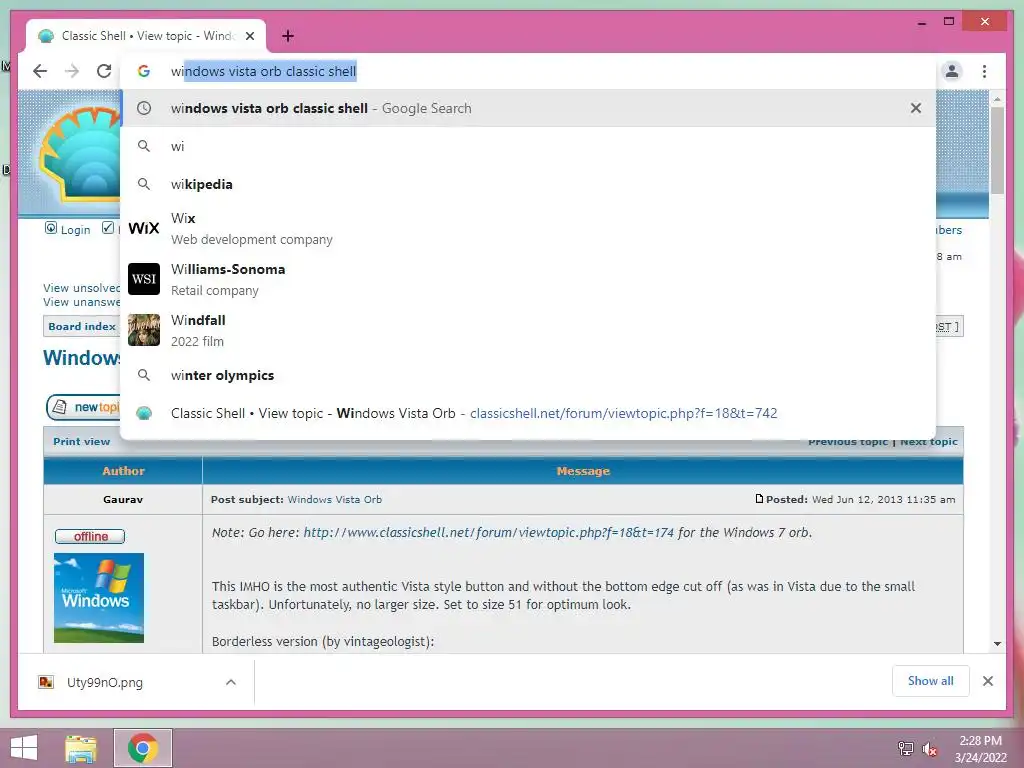Open the Windows Start button
The width and height of the screenshot is (1024, 768).
click(24, 748)
